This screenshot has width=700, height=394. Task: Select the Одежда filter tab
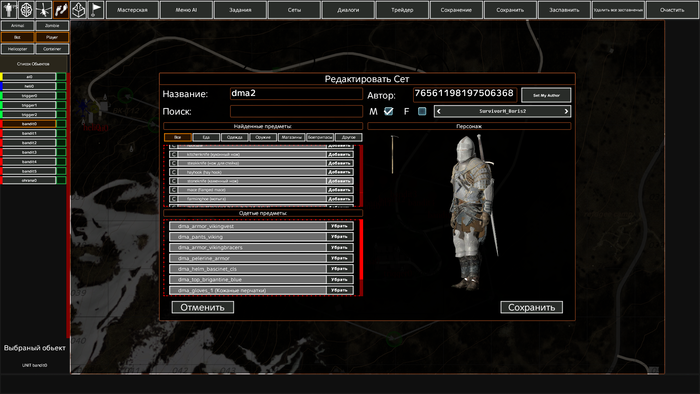(x=234, y=137)
